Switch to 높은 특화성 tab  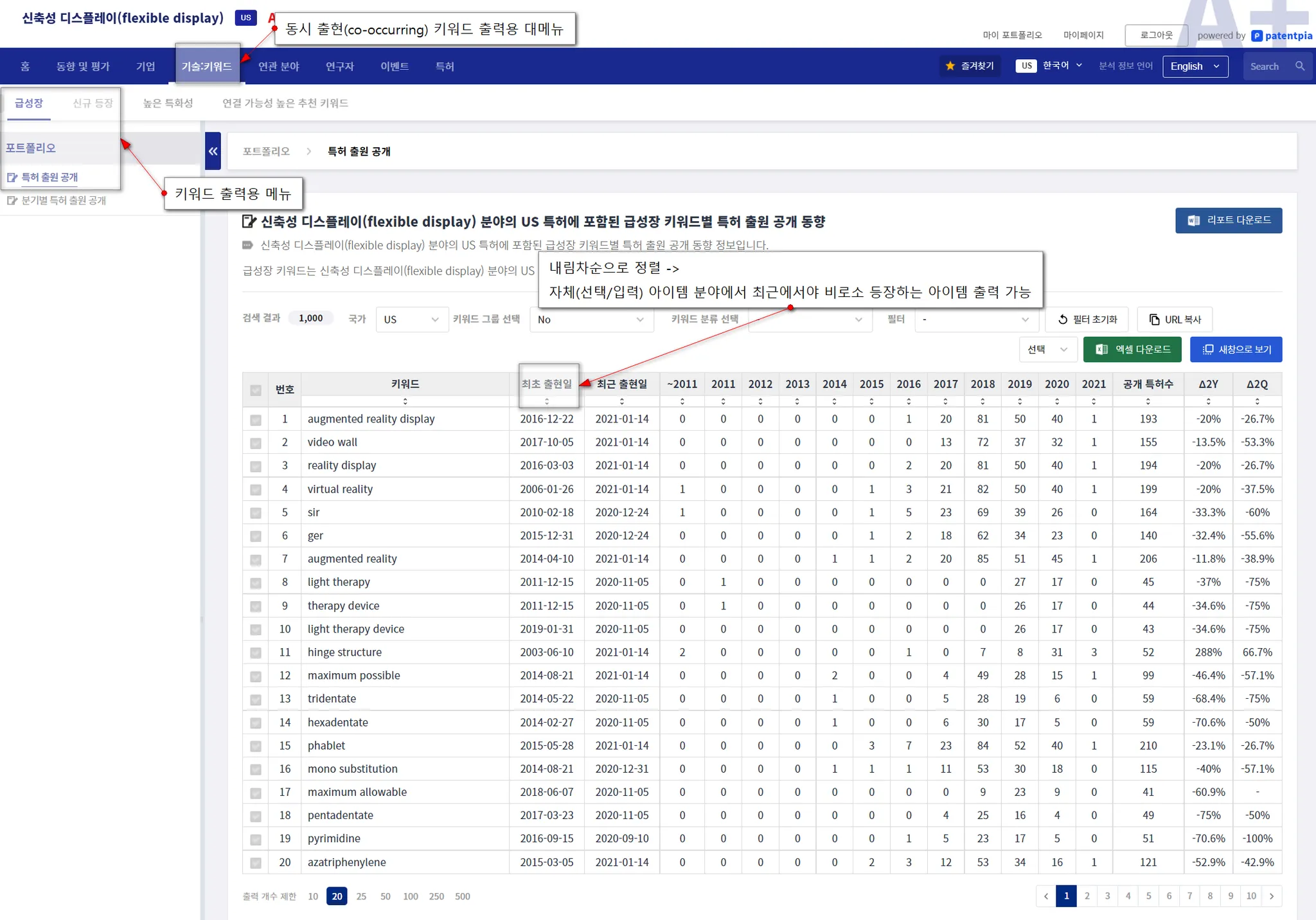click(x=168, y=103)
